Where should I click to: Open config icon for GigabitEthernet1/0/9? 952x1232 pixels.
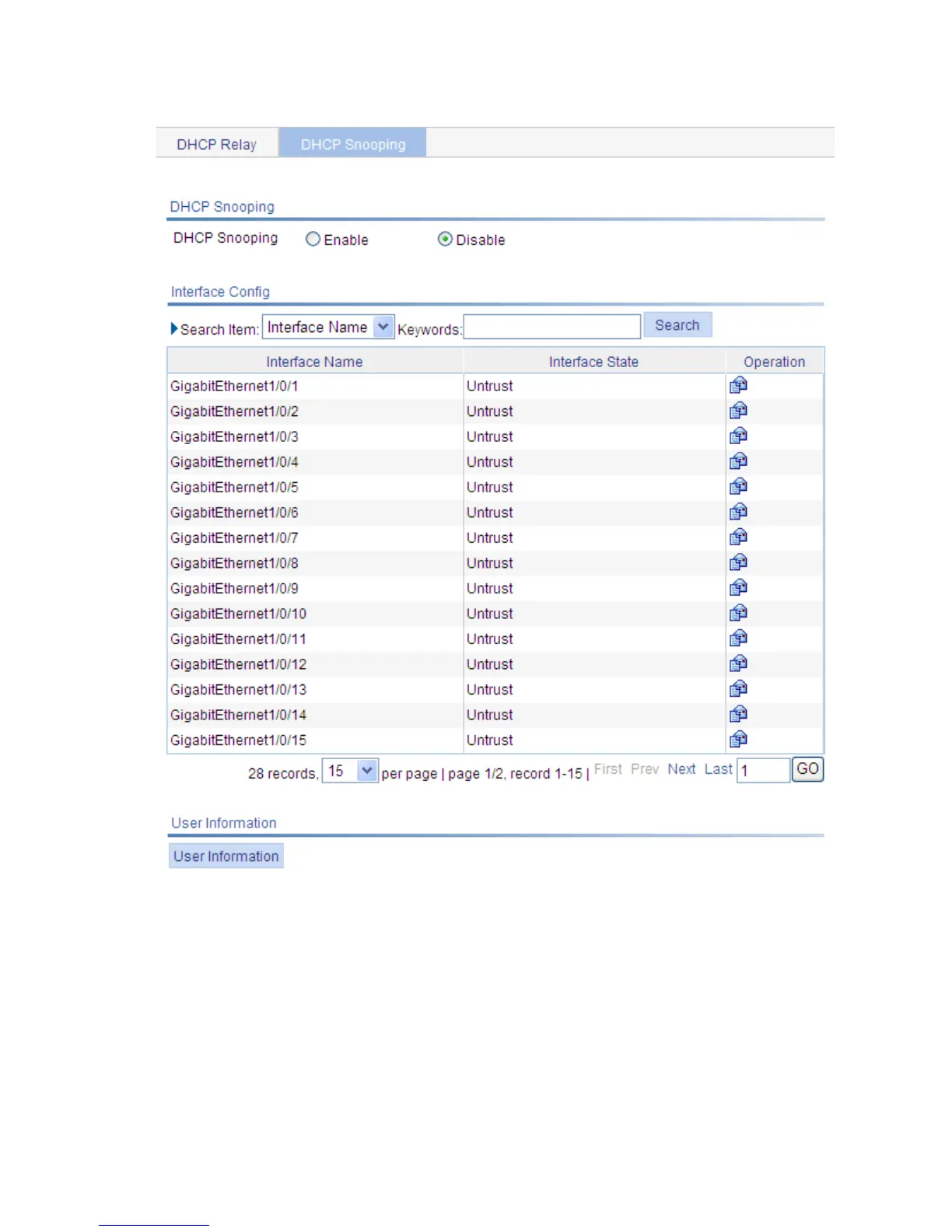coord(738,587)
